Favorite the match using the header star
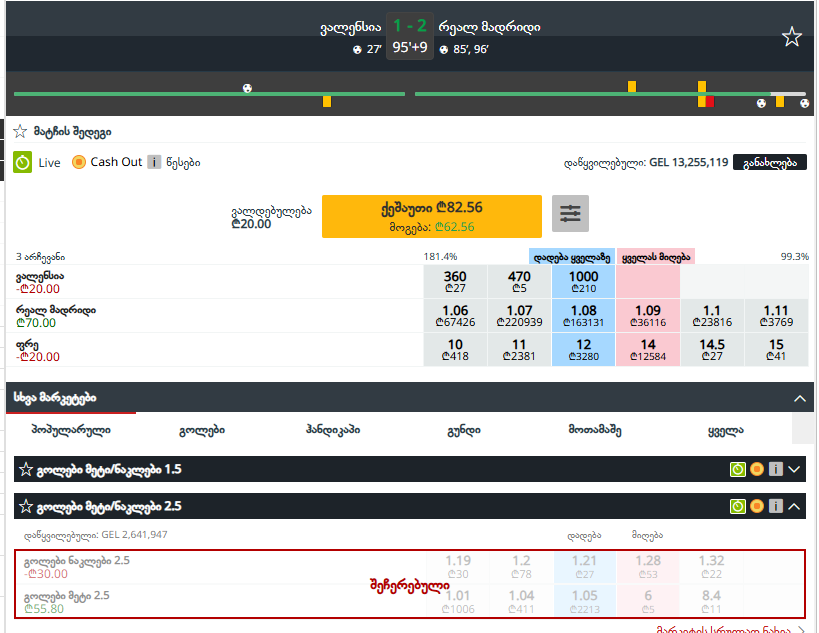This screenshot has height=633, width=819. (x=791, y=37)
